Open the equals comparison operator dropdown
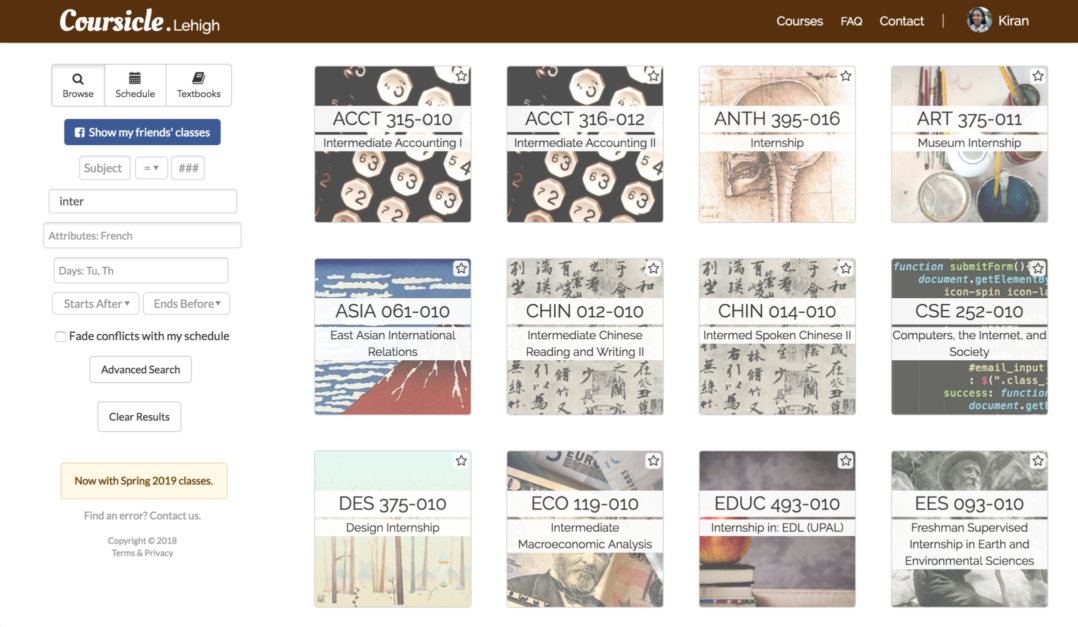This screenshot has width=1078, height=627. click(151, 168)
